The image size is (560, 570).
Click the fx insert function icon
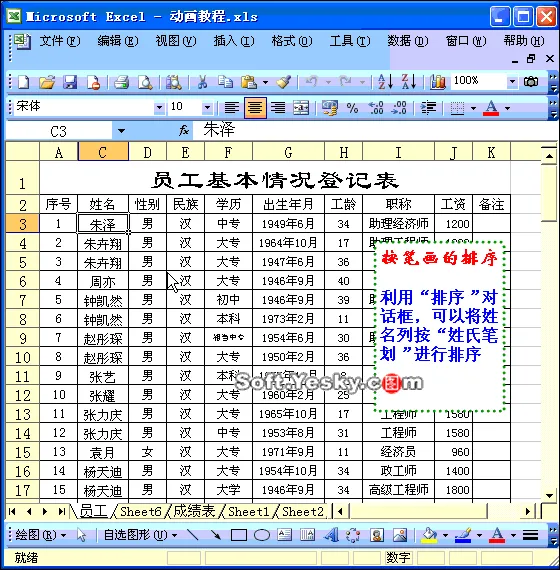tap(184, 130)
